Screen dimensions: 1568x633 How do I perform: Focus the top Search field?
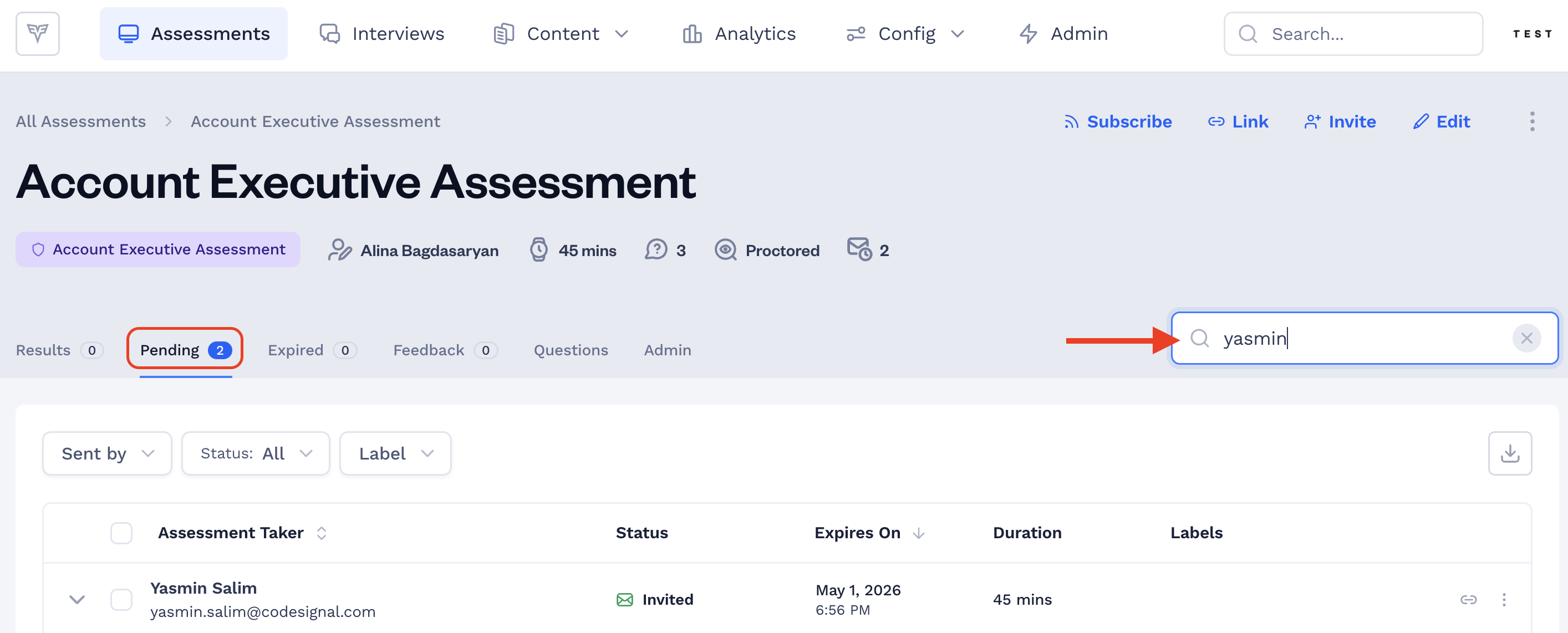tap(1352, 33)
